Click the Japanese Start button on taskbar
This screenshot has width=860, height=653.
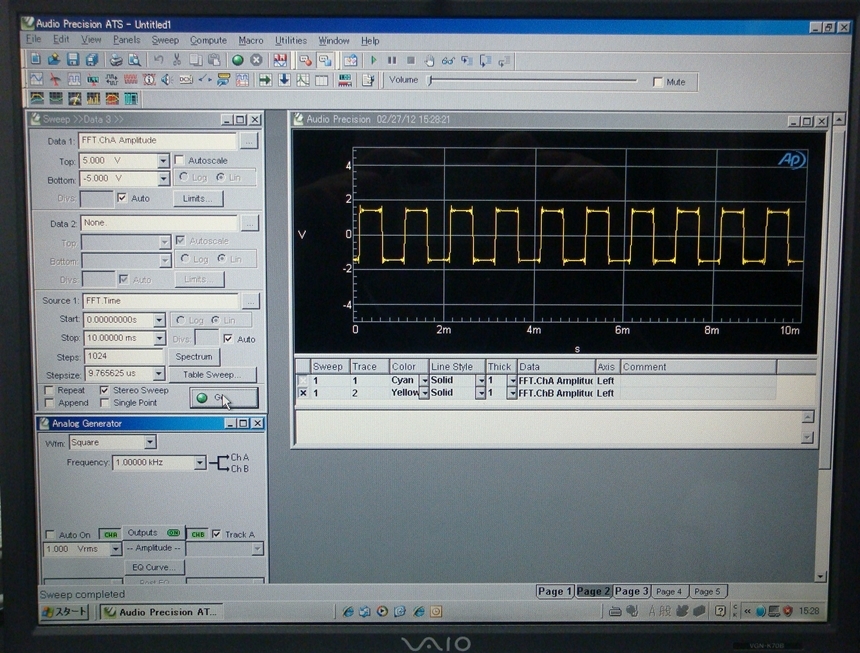click(x=65, y=612)
